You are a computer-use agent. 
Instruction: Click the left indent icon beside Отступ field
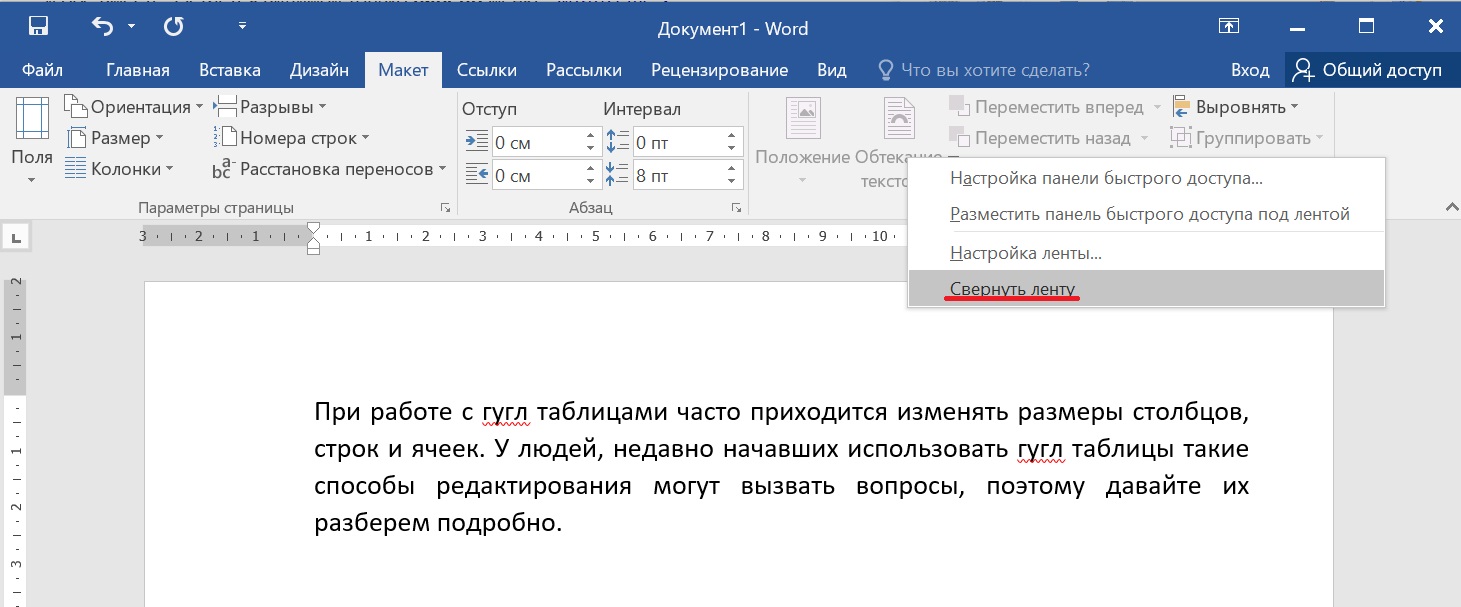point(477,142)
